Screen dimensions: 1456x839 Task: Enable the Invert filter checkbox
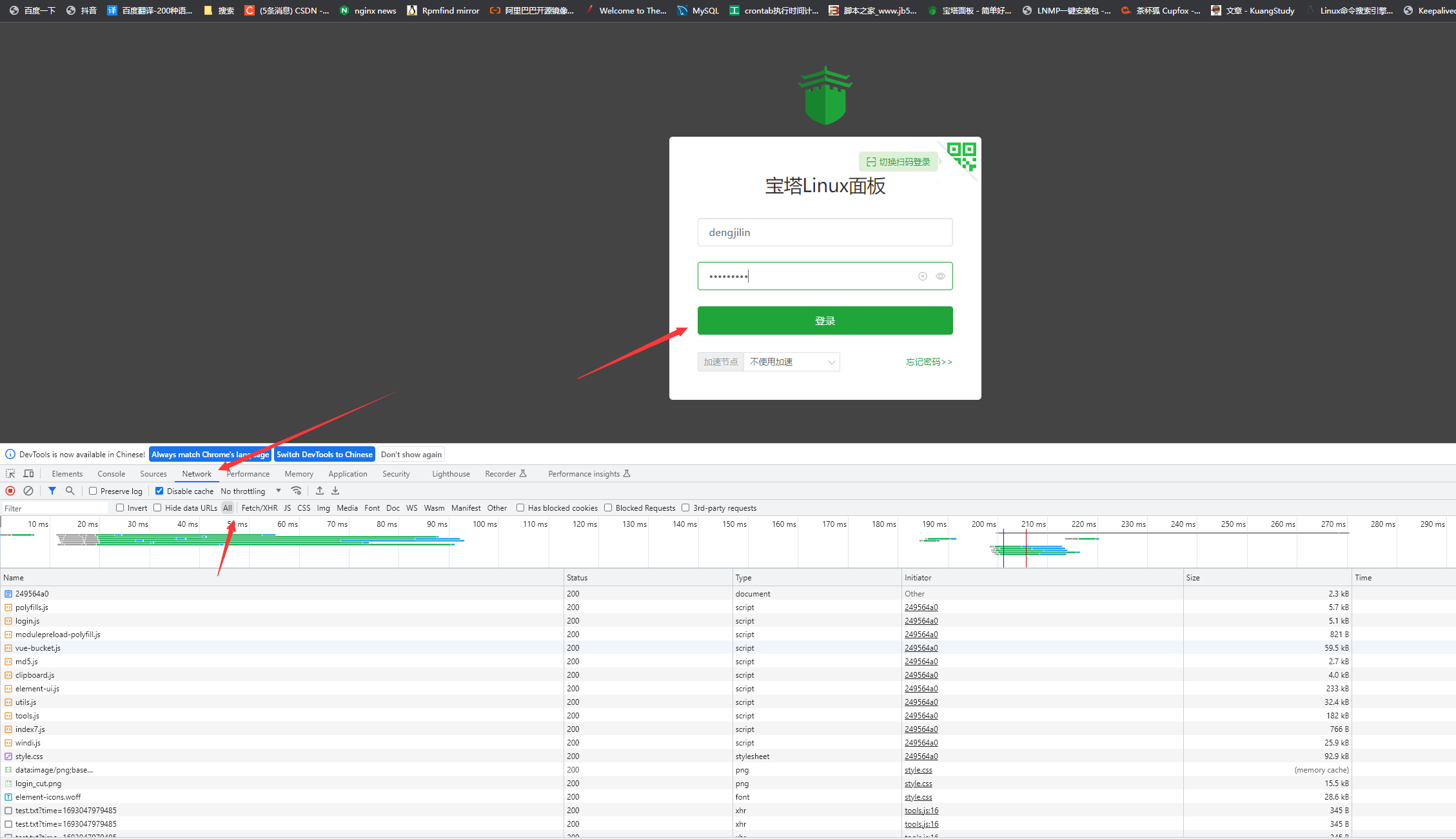(x=120, y=508)
